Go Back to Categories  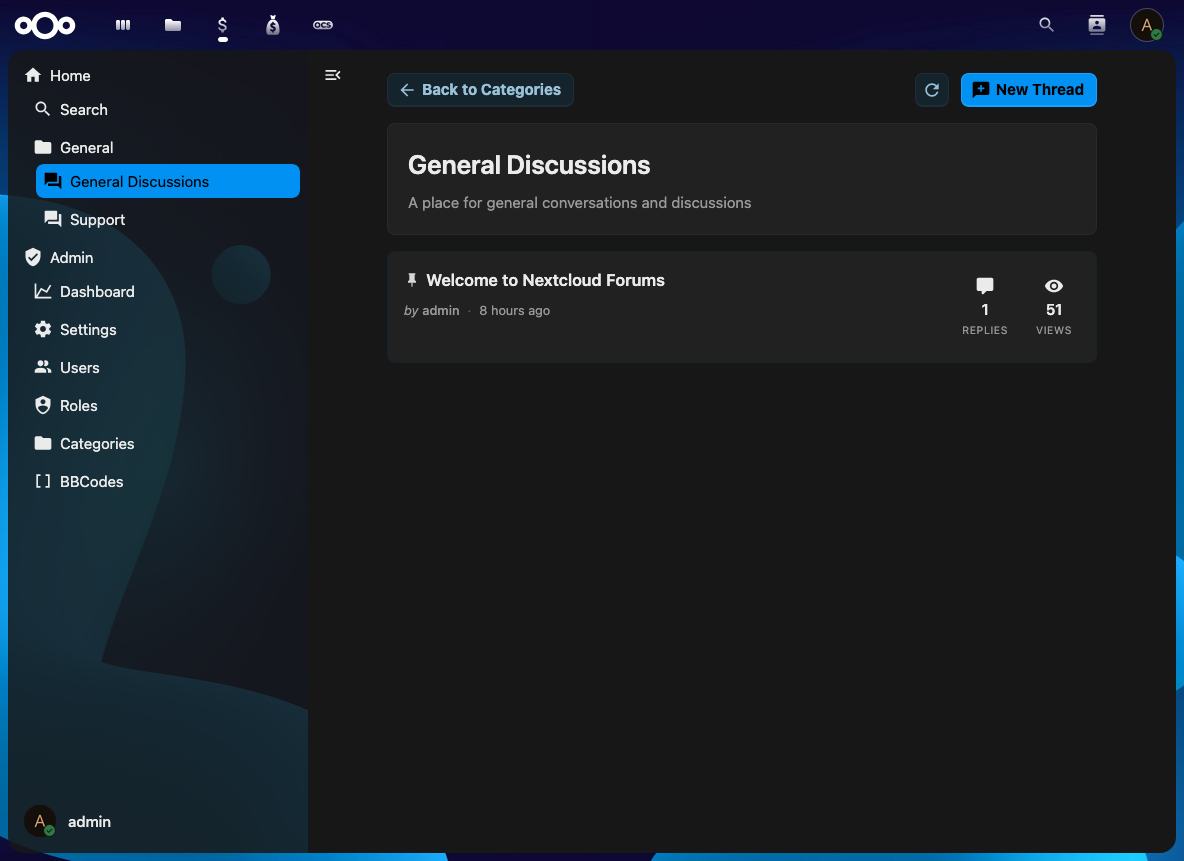click(480, 90)
